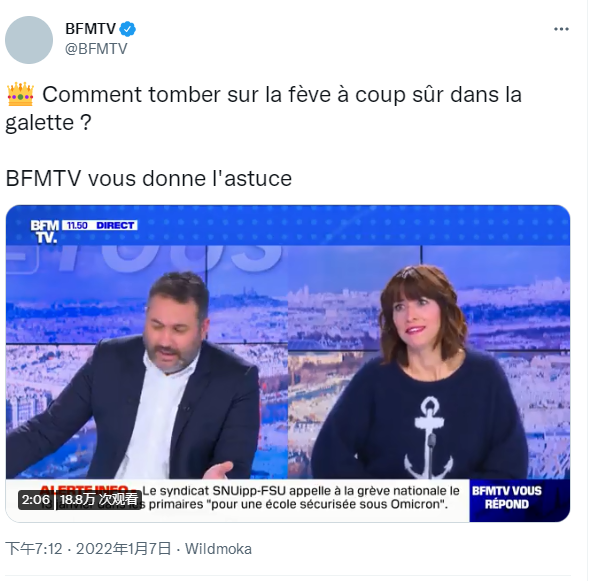
Task: Click the 11.50 clock in video overlay
Action: (x=77, y=225)
